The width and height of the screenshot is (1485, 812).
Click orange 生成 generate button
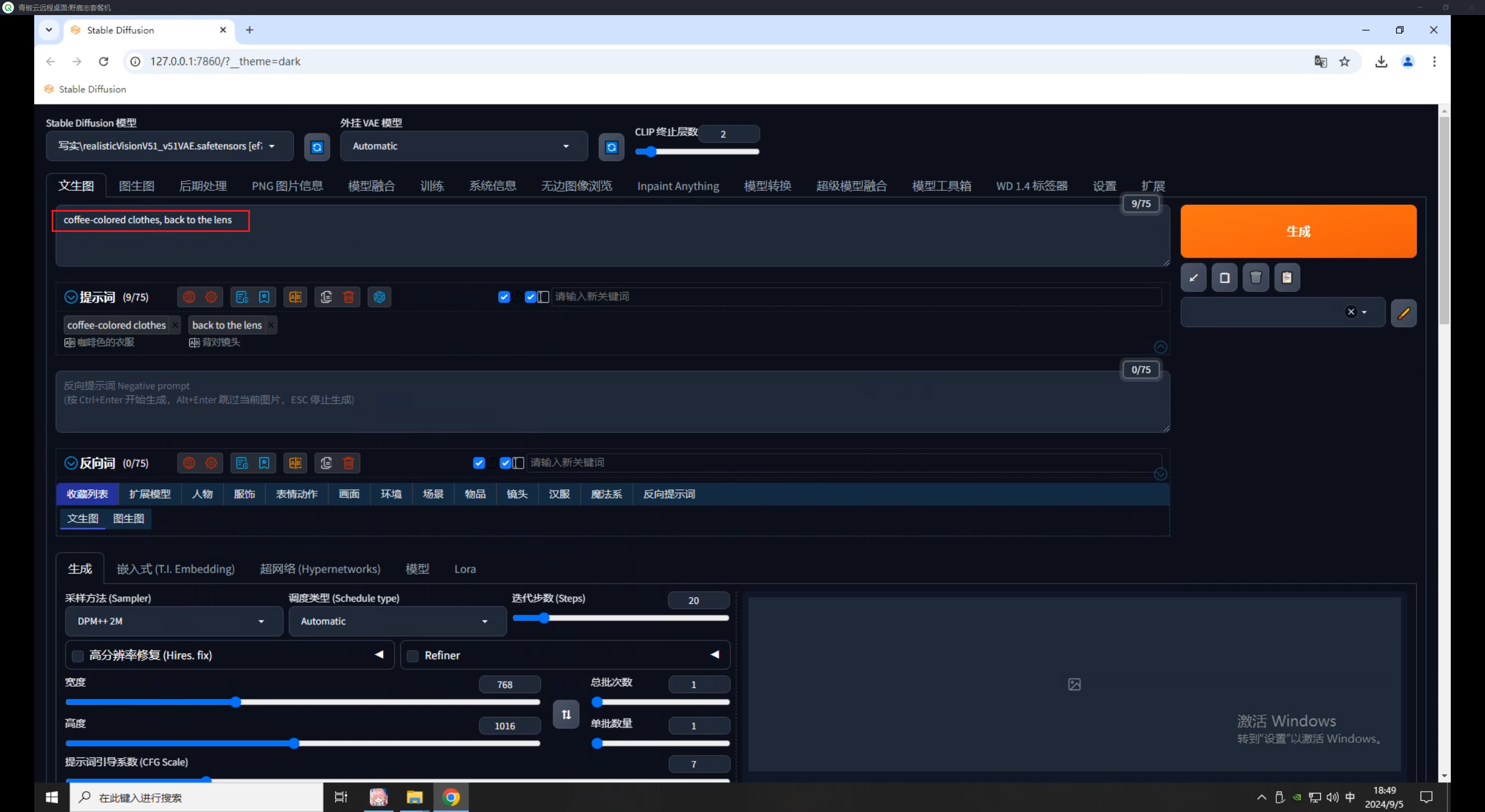(x=1298, y=231)
